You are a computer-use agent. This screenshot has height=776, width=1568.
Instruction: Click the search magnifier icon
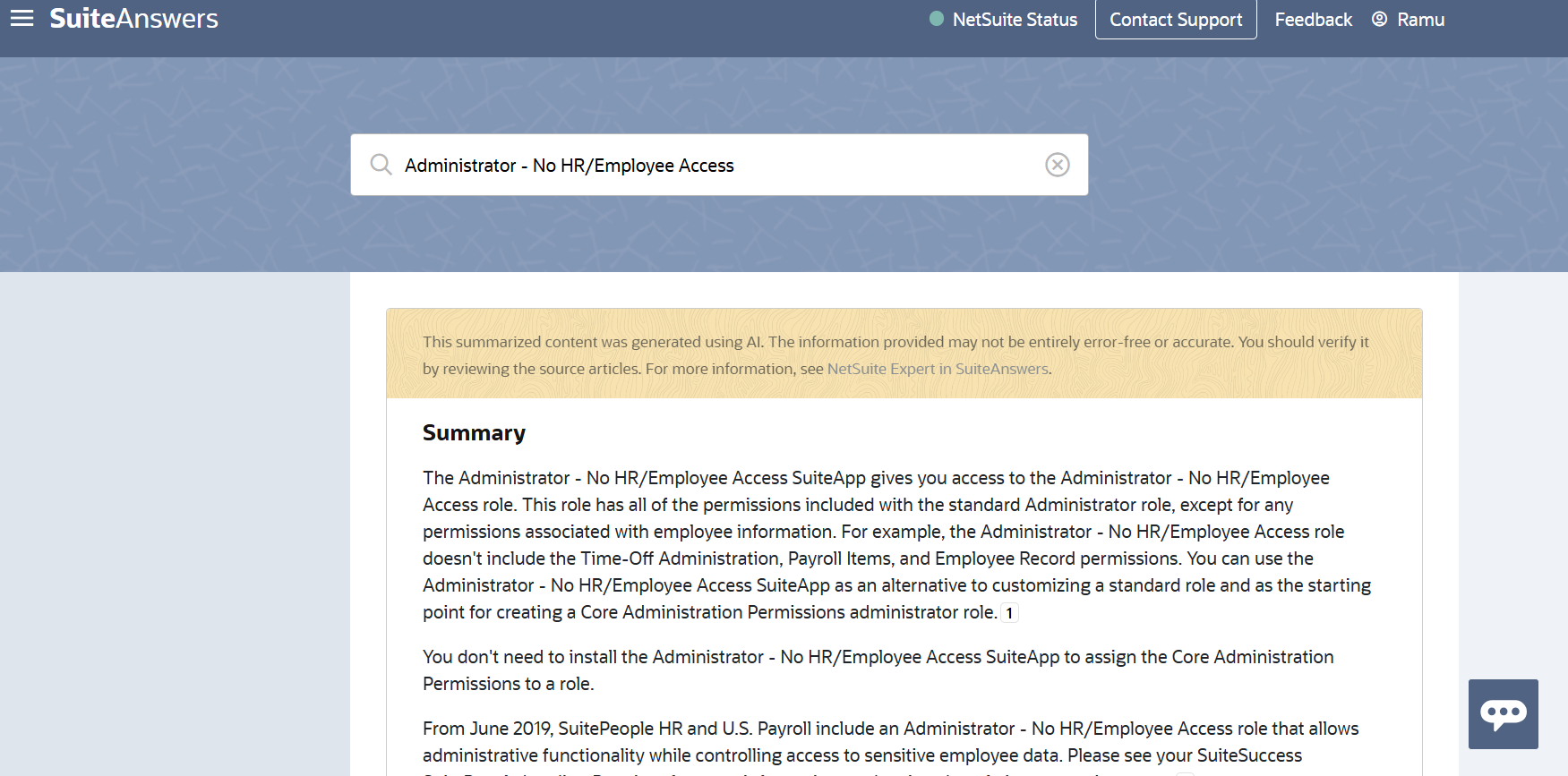point(381,165)
